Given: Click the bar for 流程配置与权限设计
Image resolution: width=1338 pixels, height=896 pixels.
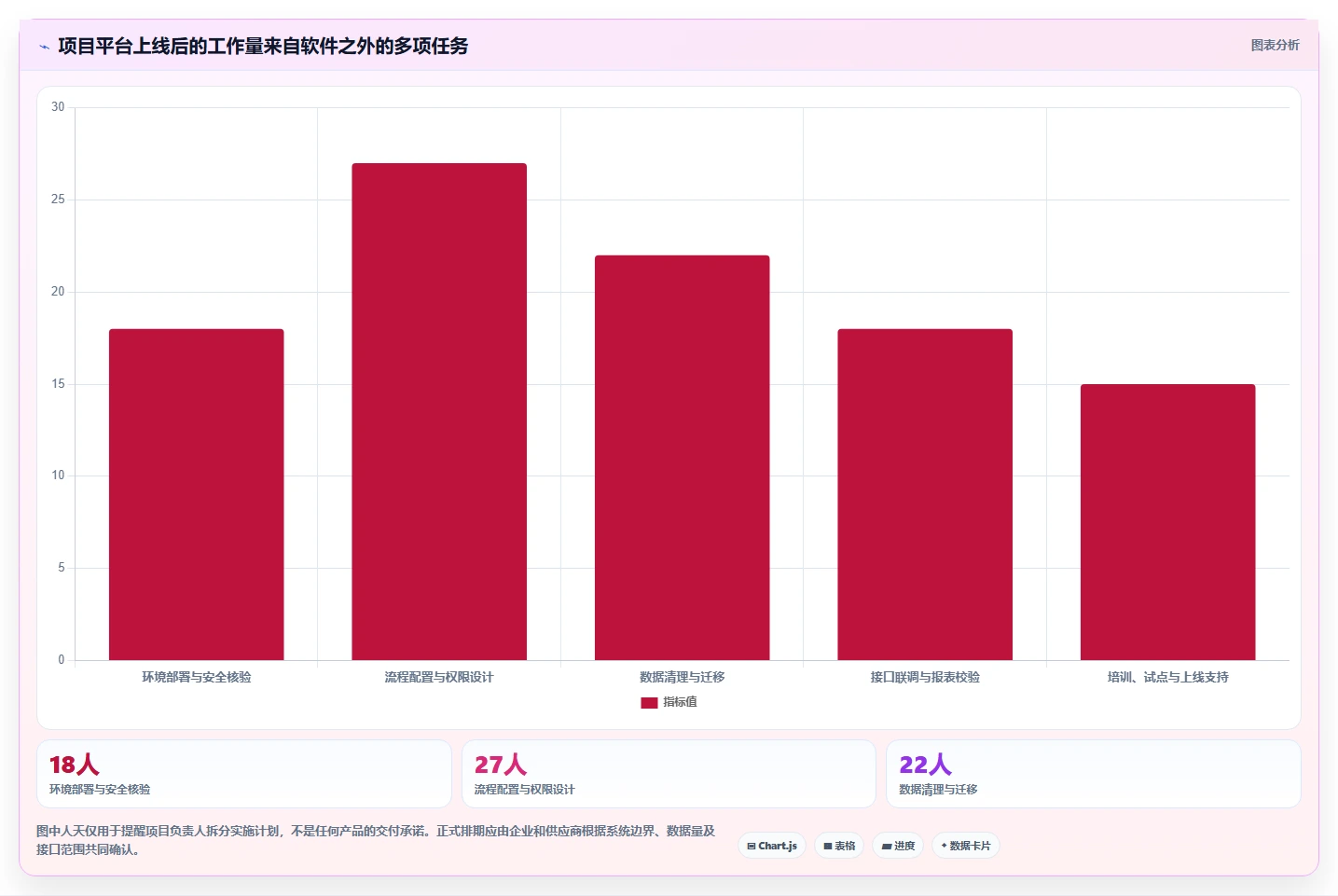Looking at the screenshot, I should pyautogui.click(x=439, y=412).
